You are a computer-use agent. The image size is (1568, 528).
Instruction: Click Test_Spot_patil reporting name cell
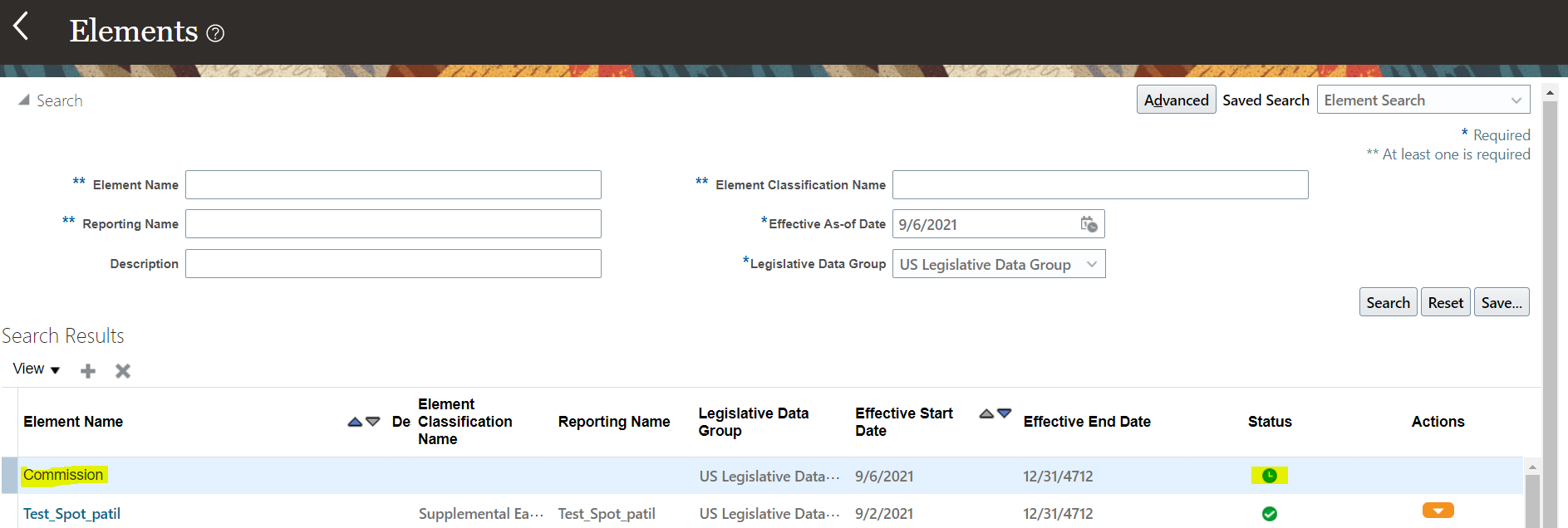[607, 514]
